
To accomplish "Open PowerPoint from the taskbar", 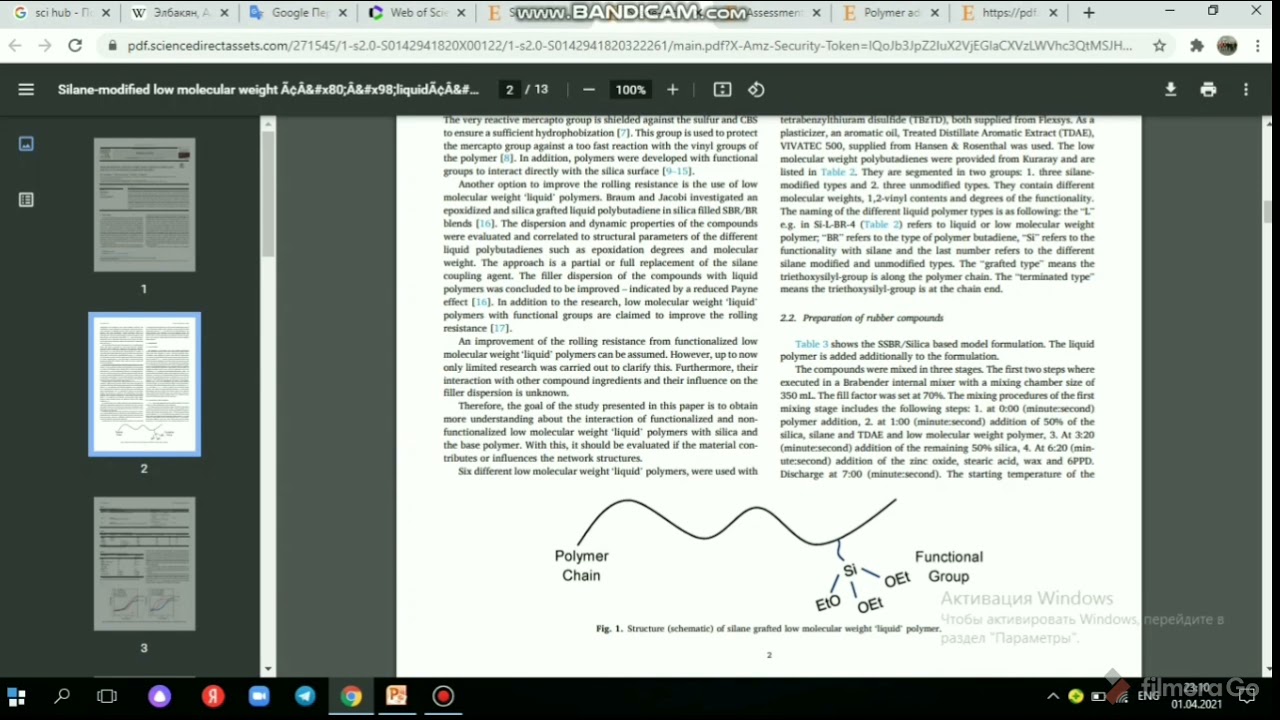I will (397, 696).
